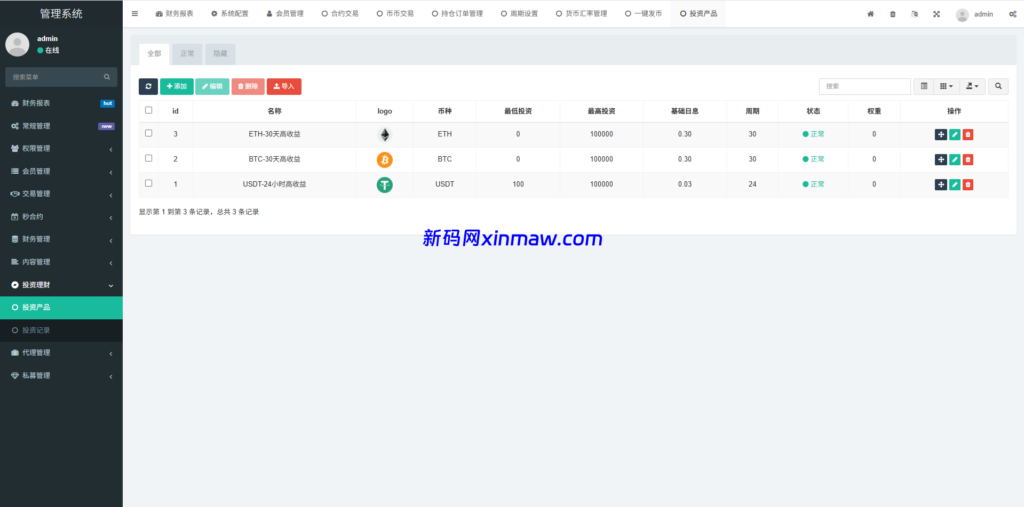Image resolution: width=1024 pixels, height=507 pixels.
Task: Expand 会员管理 in the sidebar
Action: (x=61, y=171)
